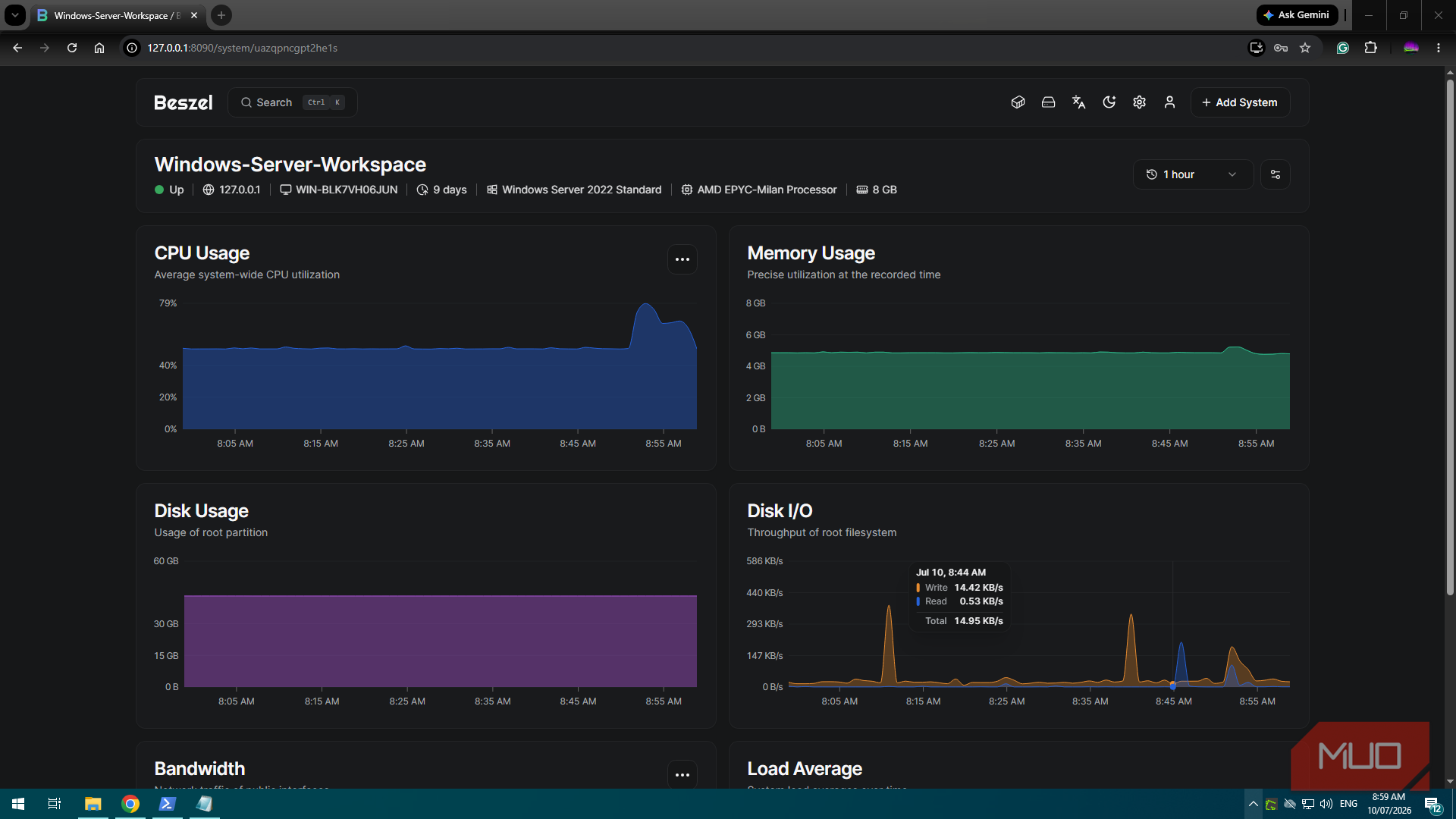
Task: Click the Grammarly extension icon
Action: (1343, 48)
